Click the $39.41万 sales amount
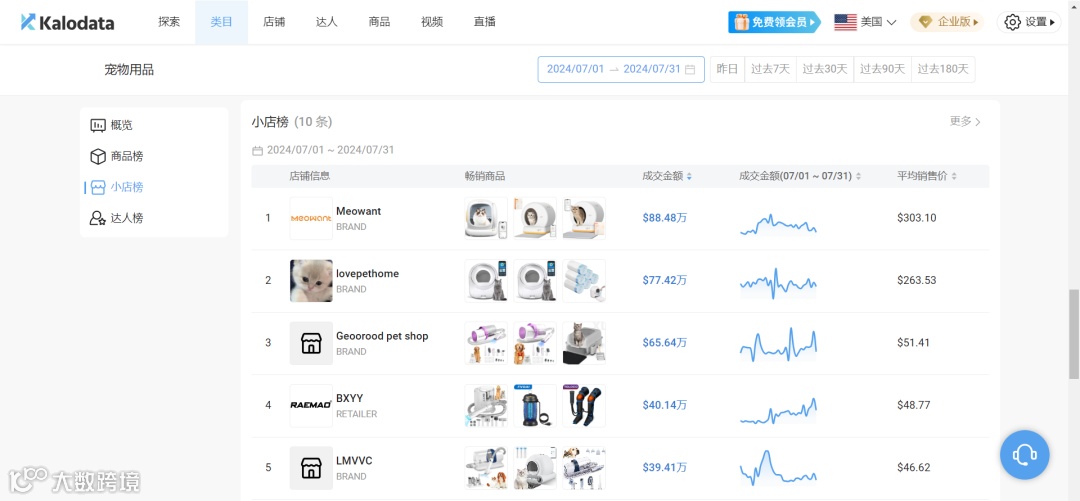Viewport: 1080px width, 501px height. (x=665, y=467)
